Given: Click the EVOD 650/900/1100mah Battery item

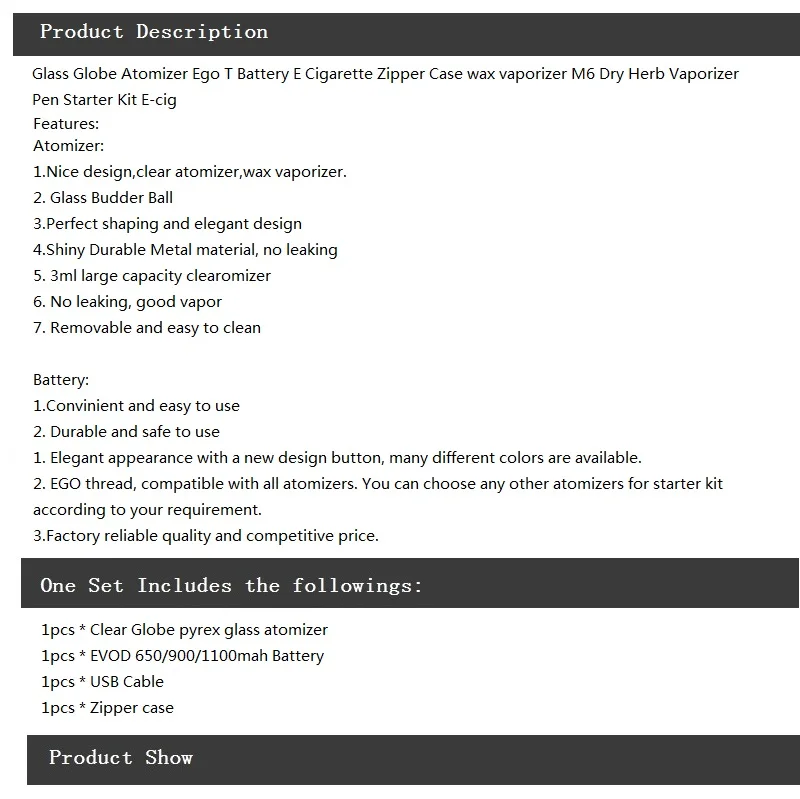Looking at the screenshot, I should point(182,656).
